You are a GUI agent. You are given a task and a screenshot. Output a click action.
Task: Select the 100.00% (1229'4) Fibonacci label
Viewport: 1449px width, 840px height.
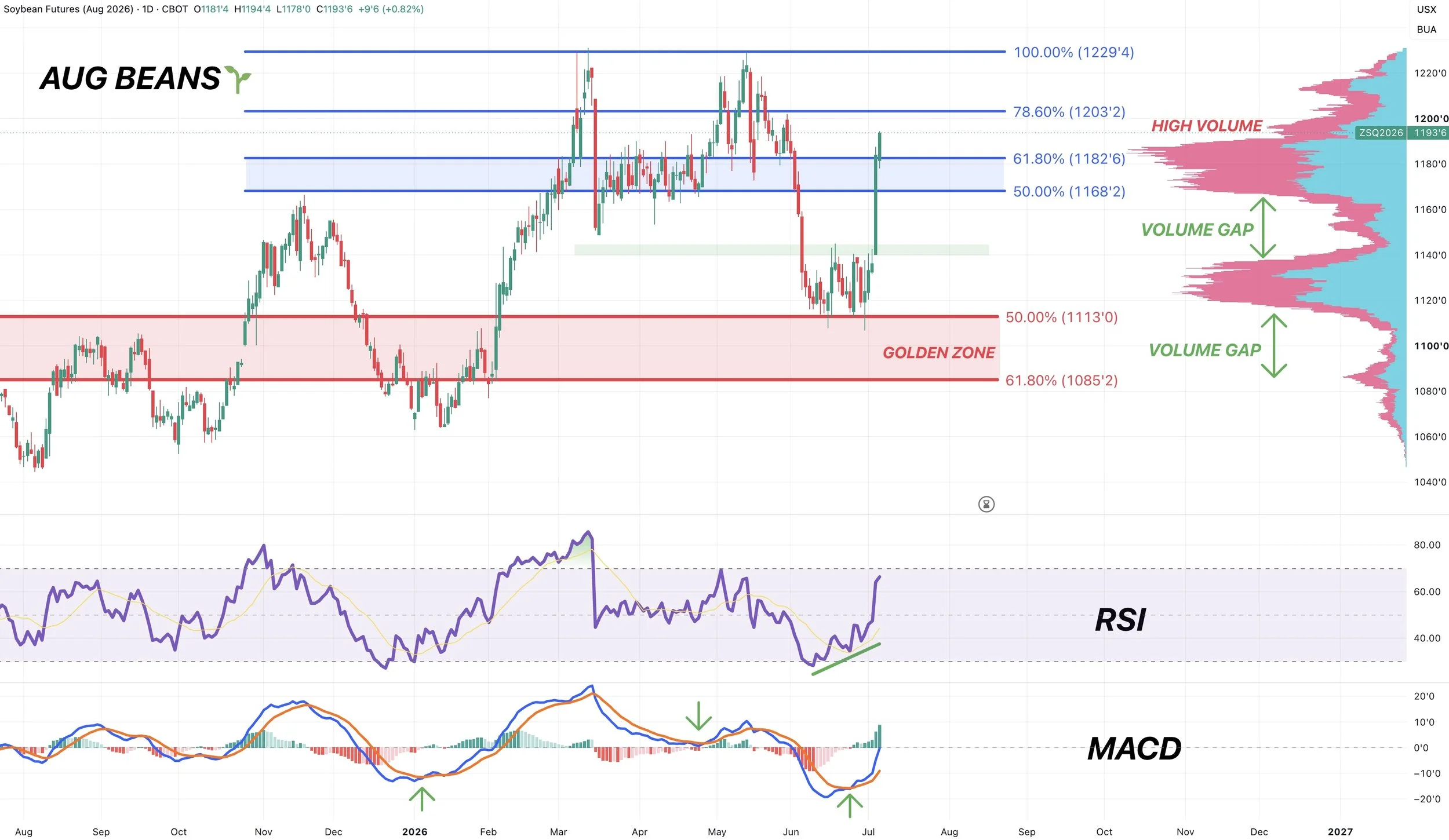(x=1073, y=52)
